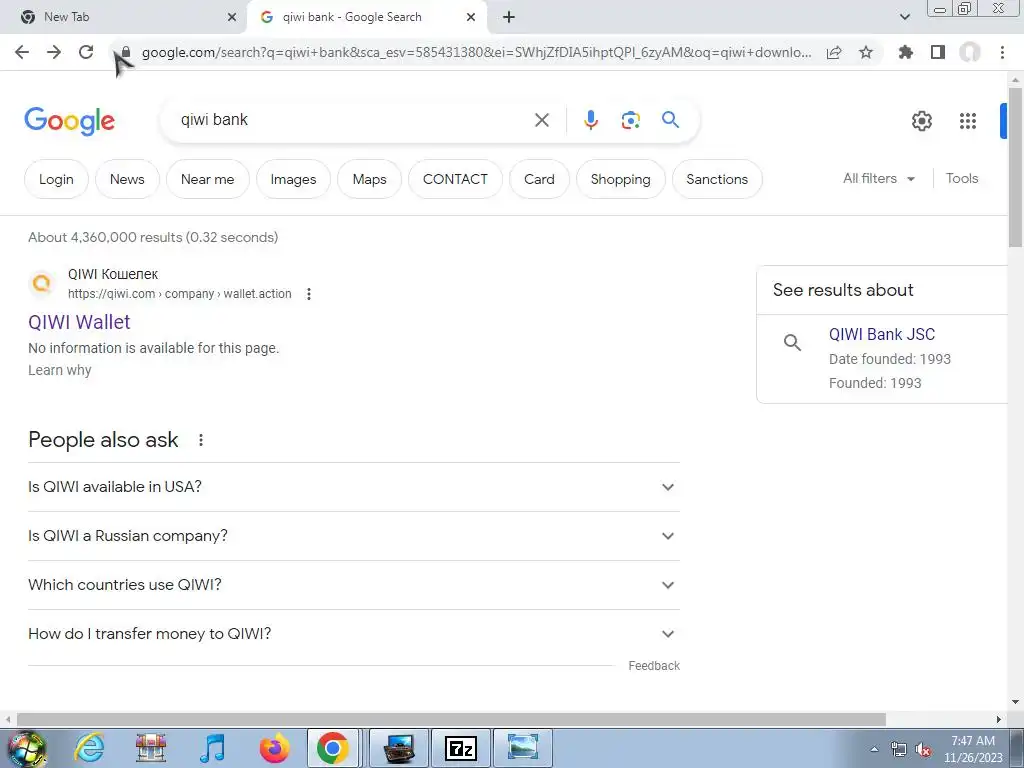Bookmark this page with the star icon
Screen dimensions: 1024x768
point(866,52)
